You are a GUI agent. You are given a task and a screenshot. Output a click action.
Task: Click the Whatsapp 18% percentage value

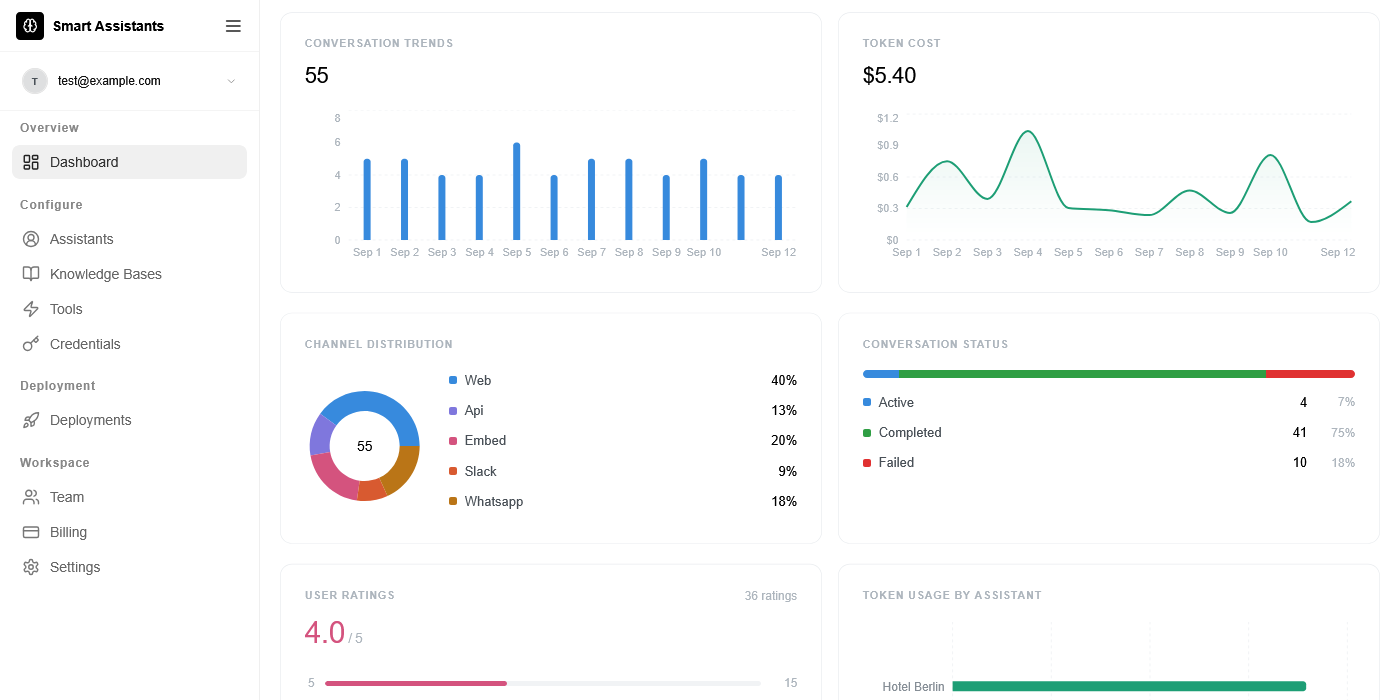tap(784, 501)
